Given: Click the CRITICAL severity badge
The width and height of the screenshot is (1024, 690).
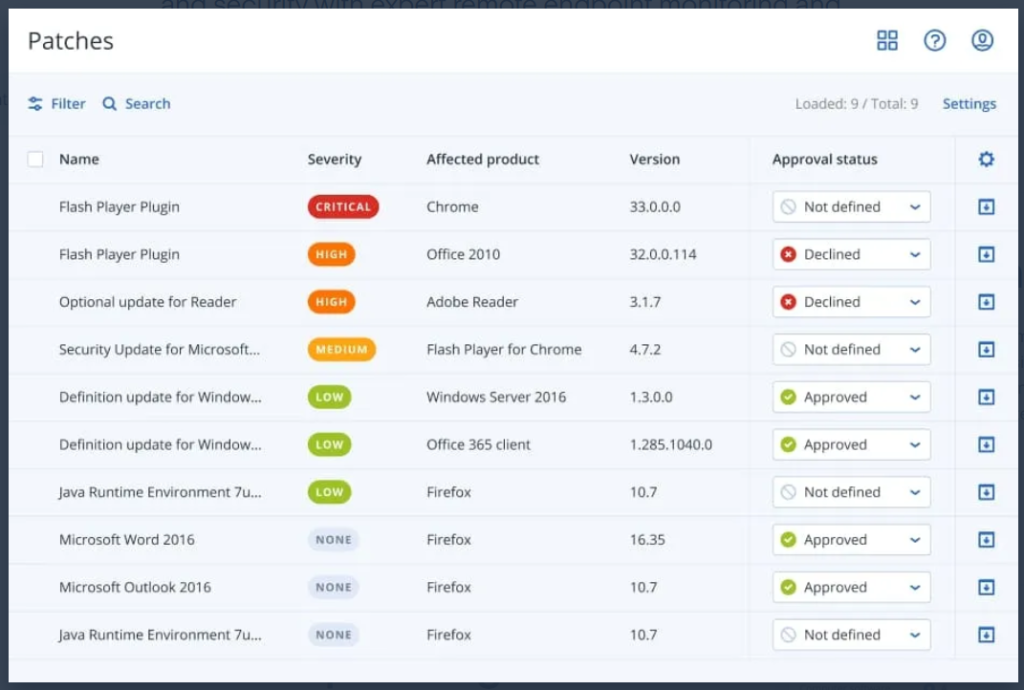Looking at the screenshot, I should tap(343, 207).
